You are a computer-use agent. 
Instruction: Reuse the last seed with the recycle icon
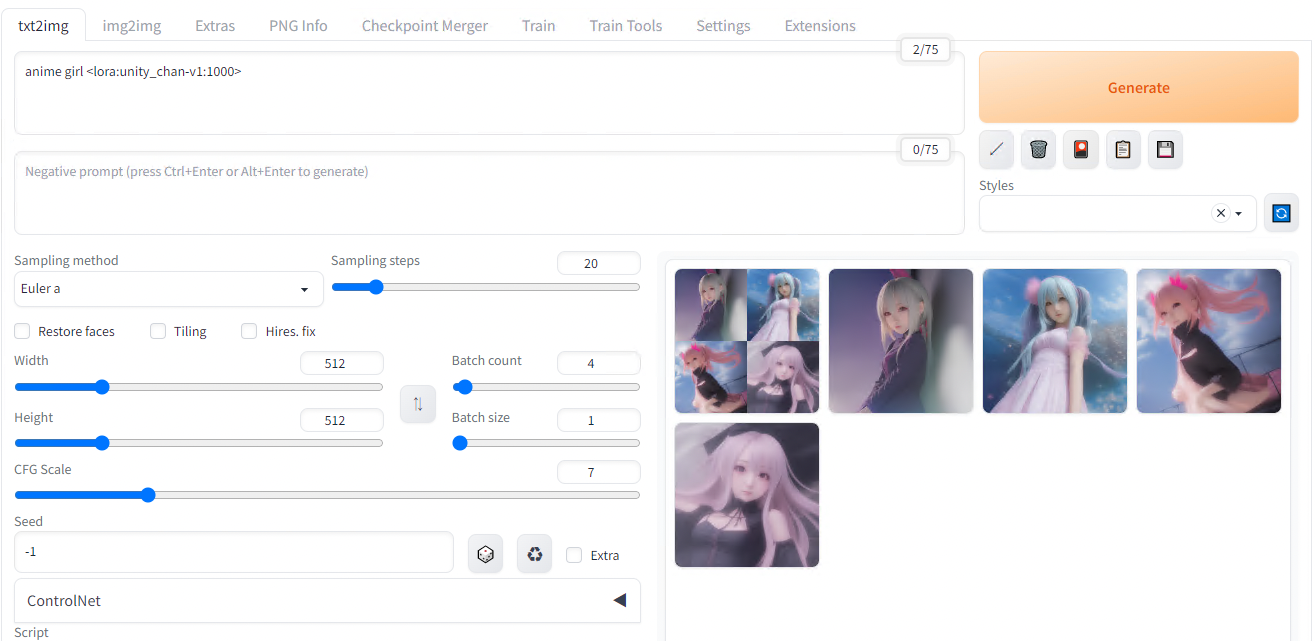534,554
